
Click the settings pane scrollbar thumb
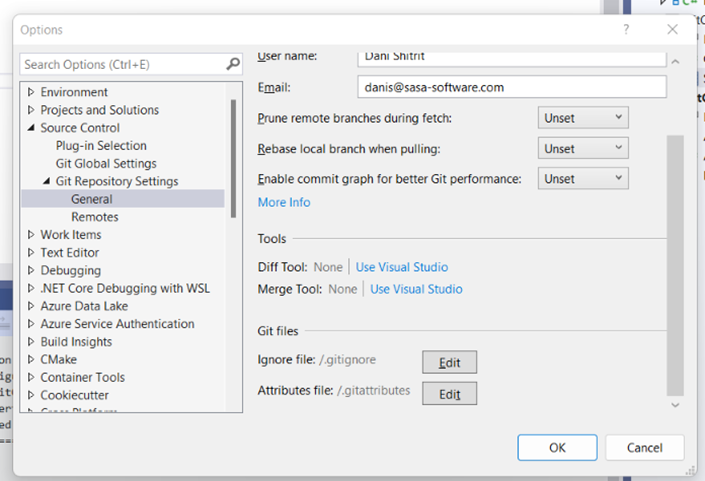click(x=675, y=265)
